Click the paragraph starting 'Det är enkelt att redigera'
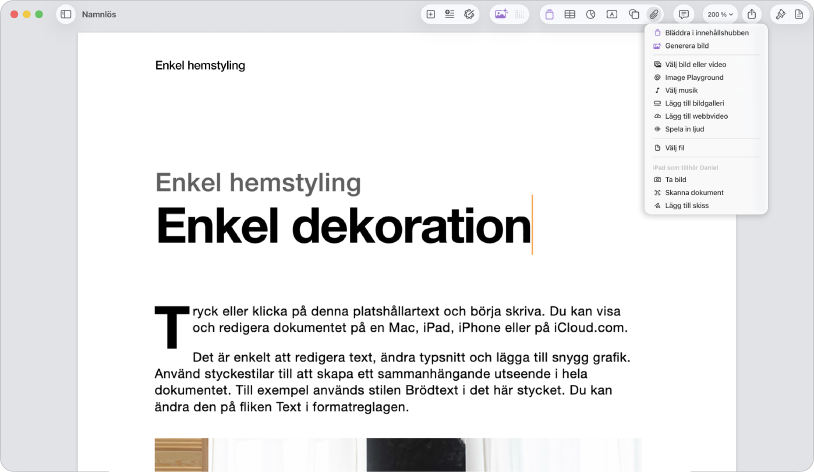 (392, 382)
